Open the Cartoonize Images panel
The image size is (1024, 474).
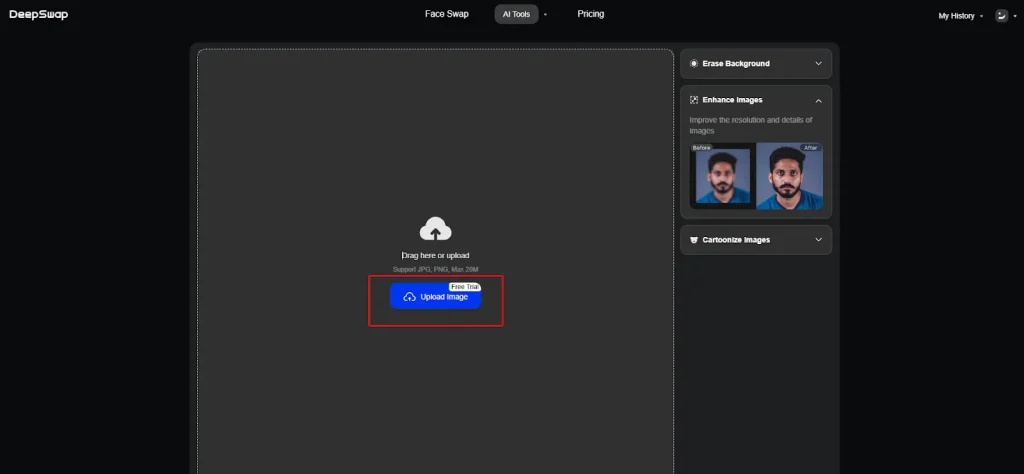(x=756, y=240)
